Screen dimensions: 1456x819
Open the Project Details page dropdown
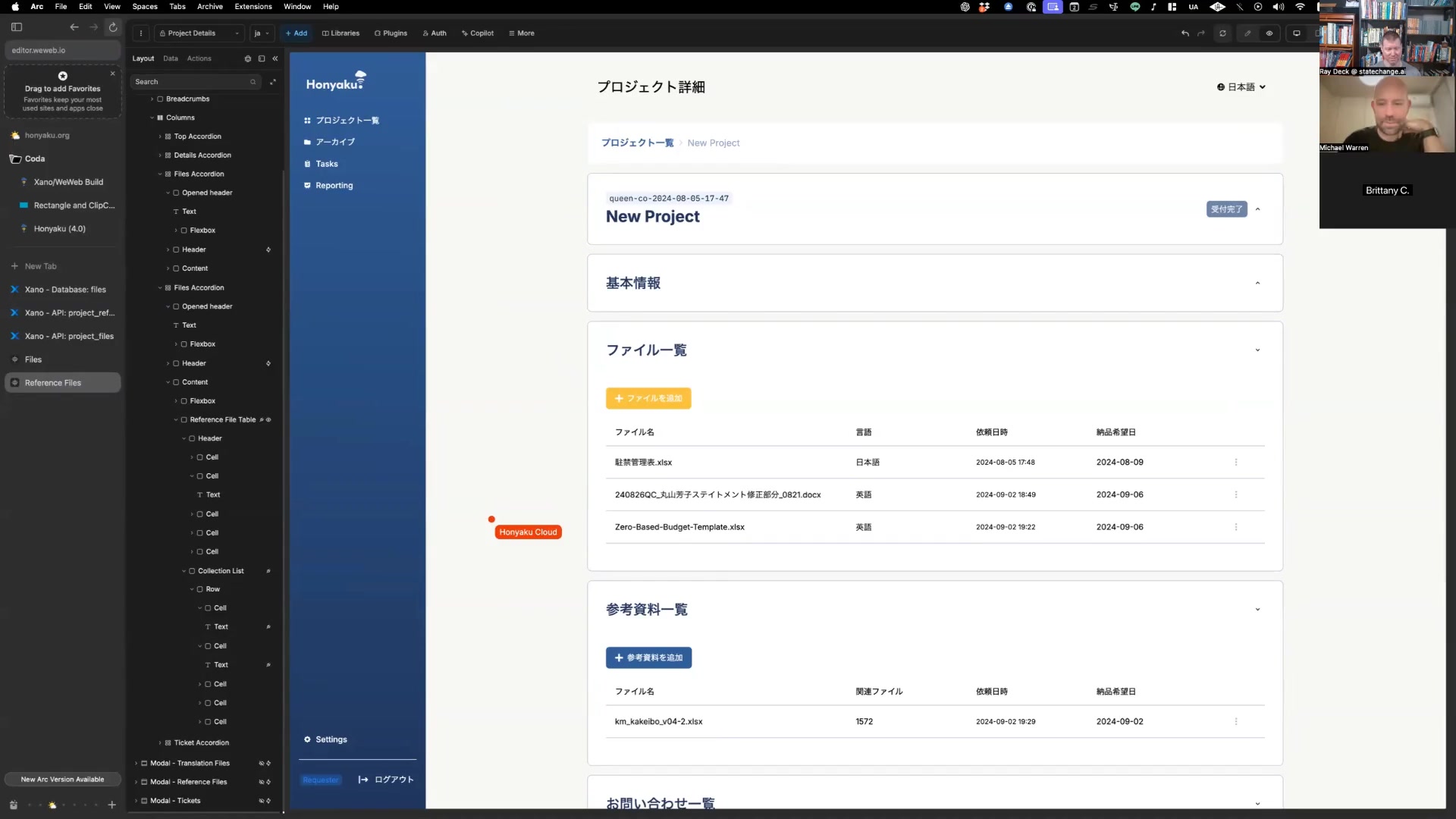pyautogui.click(x=199, y=33)
